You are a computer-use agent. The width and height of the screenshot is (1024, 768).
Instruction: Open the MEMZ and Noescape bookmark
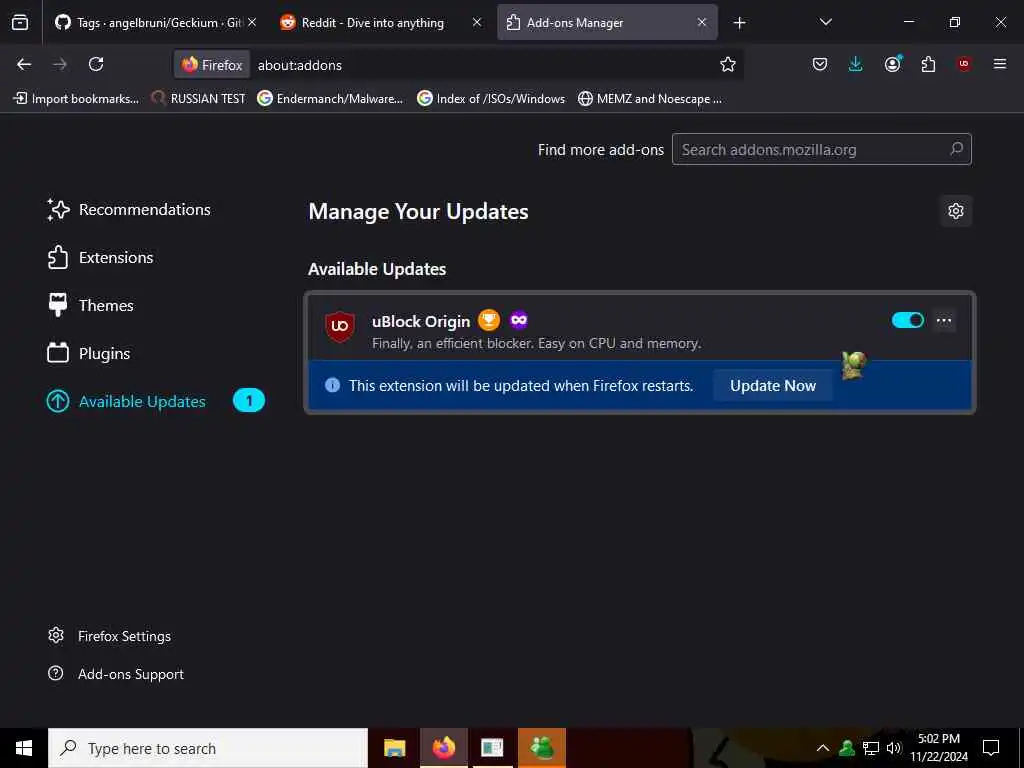[650, 99]
